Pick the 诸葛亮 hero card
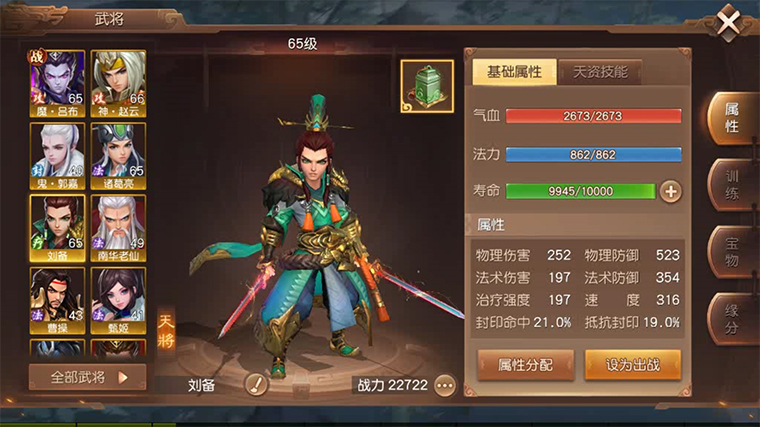Image resolution: width=760 pixels, height=427 pixels. coord(118,156)
